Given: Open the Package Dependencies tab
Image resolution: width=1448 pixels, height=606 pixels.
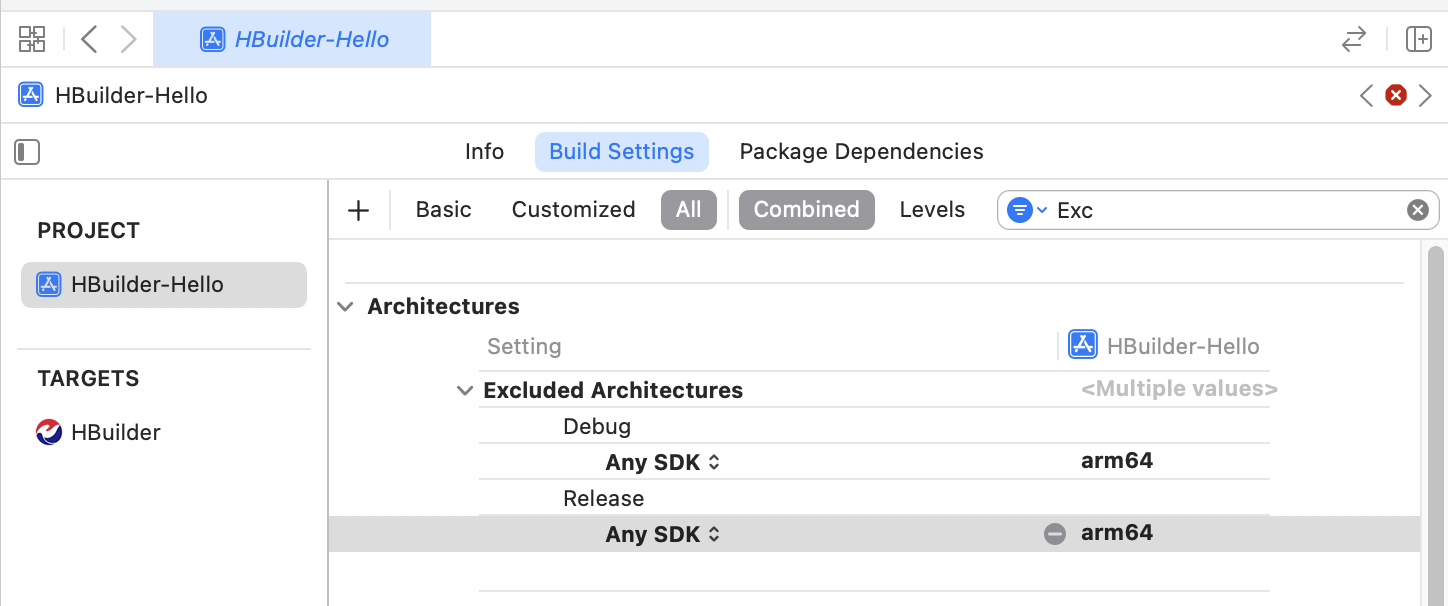Looking at the screenshot, I should point(861,152).
